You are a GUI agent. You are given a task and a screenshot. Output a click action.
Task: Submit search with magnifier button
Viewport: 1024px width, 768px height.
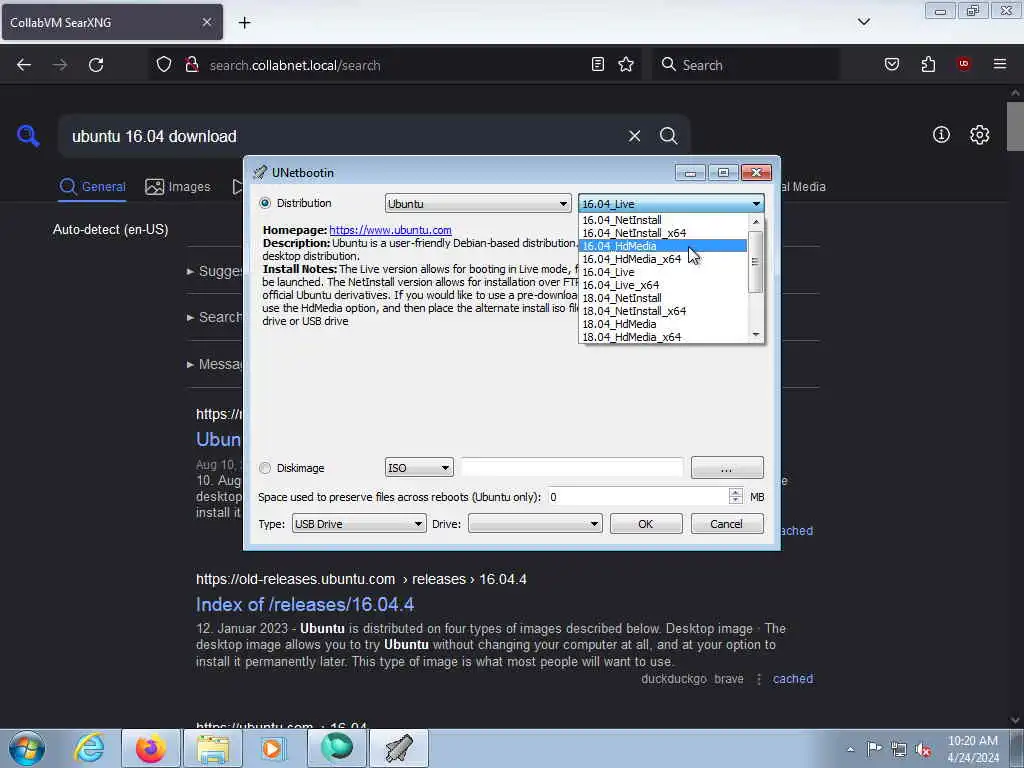668,136
